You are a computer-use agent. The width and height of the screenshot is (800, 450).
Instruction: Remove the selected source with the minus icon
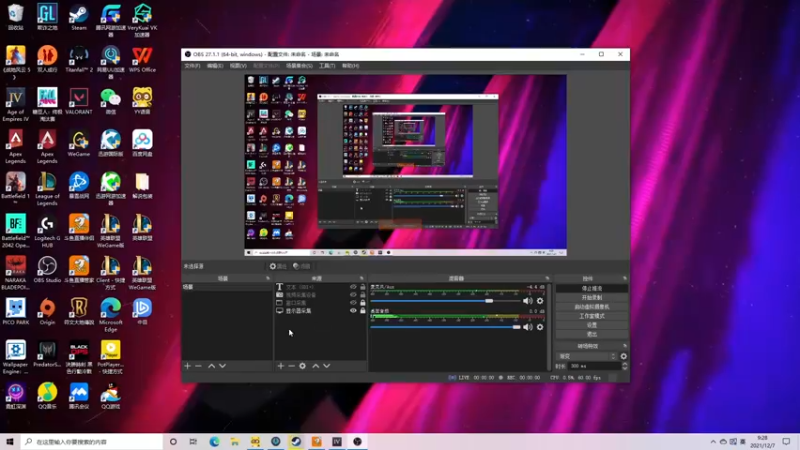tap(291, 366)
